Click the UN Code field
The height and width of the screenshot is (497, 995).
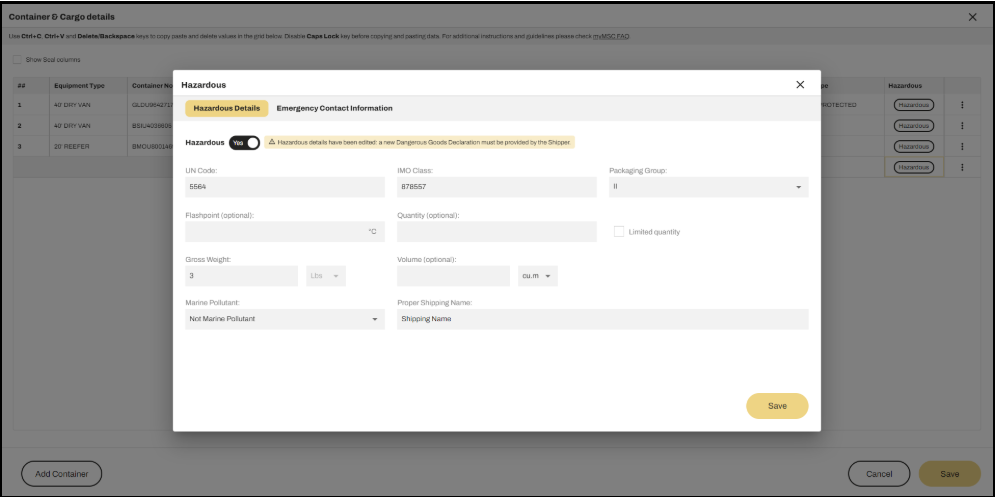click(x=285, y=187)
